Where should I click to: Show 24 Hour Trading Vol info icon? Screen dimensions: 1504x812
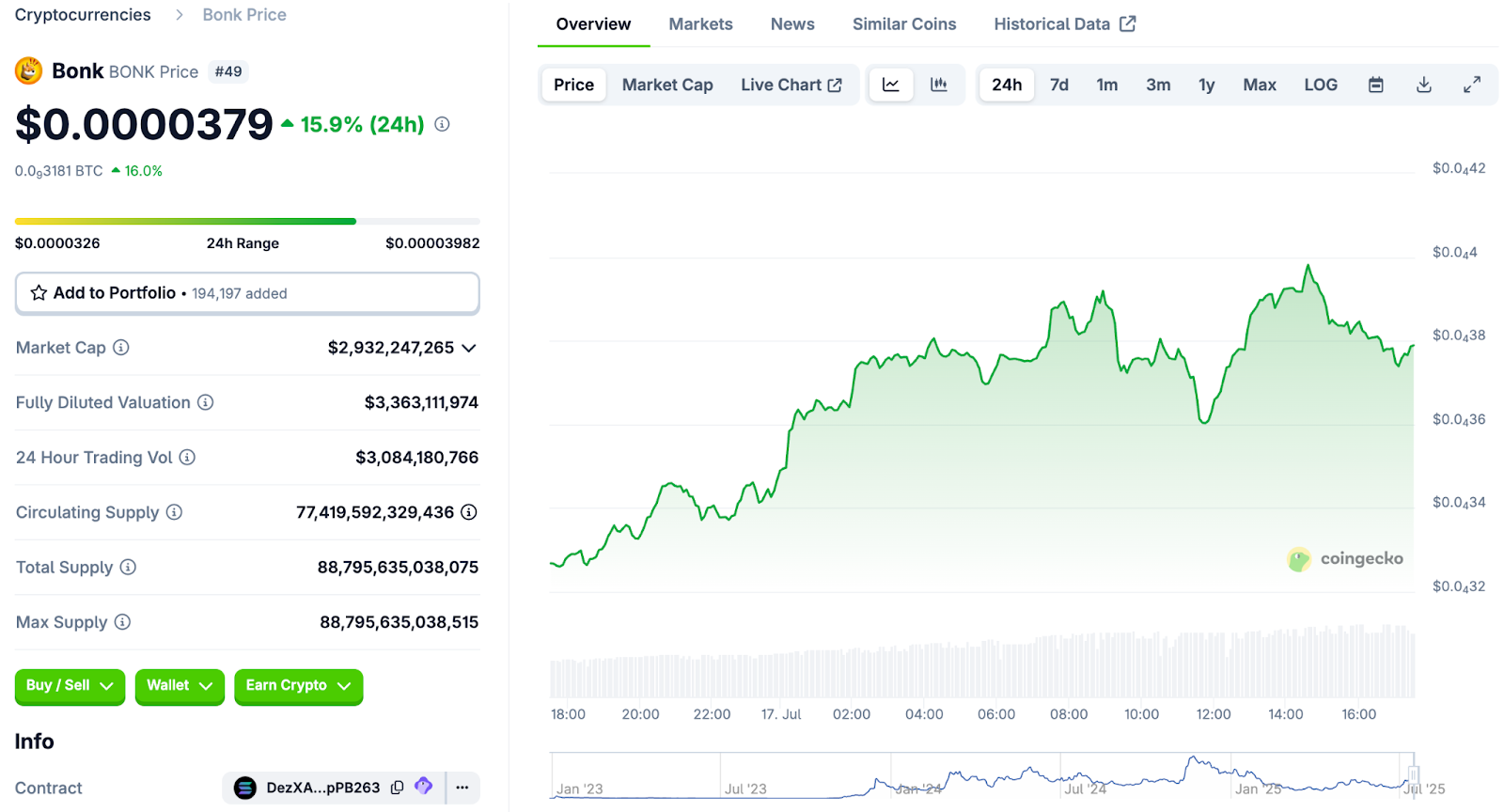tap(187, 458)
